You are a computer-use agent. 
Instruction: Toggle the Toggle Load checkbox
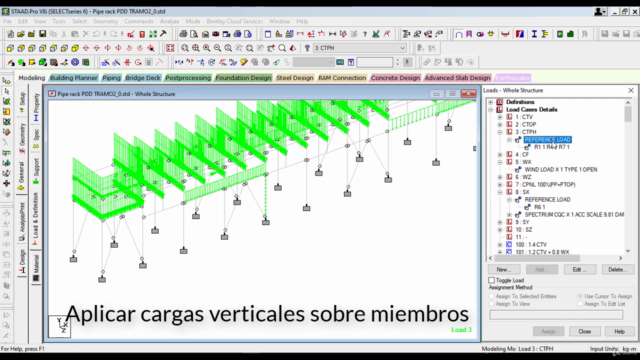491,280
